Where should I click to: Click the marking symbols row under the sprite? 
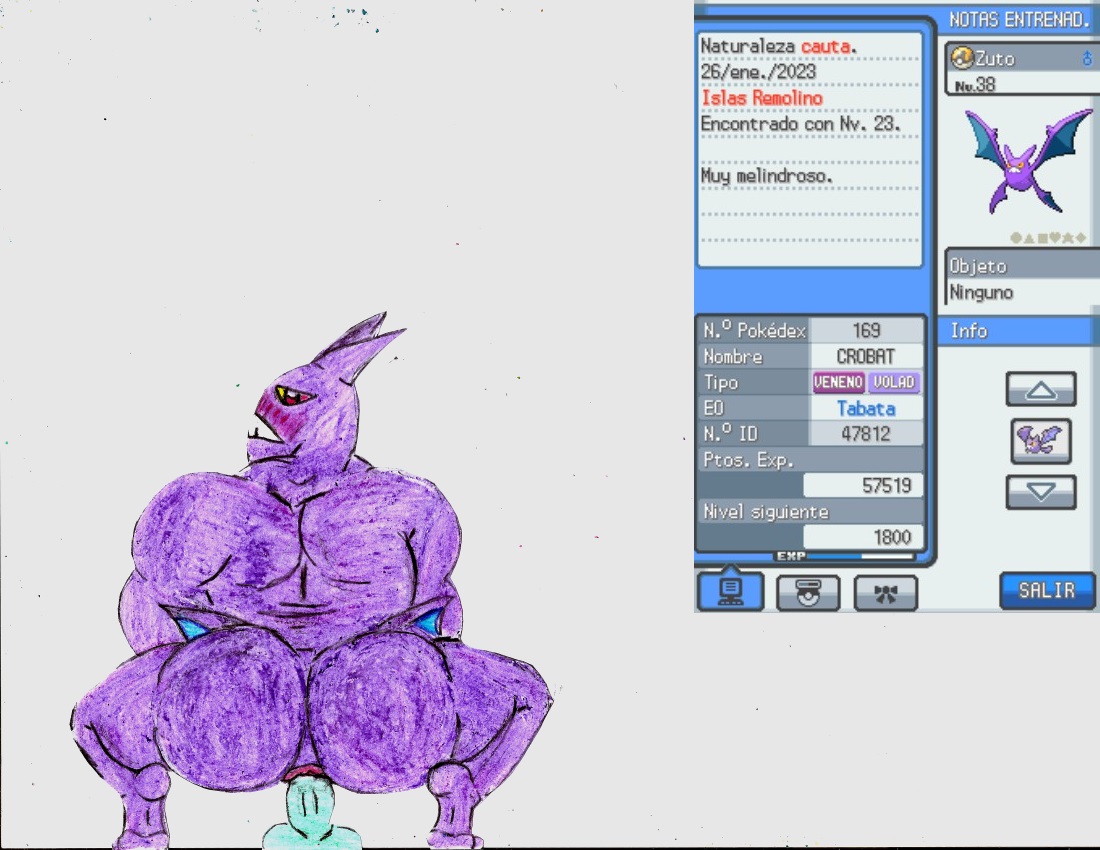point(1048,238)
